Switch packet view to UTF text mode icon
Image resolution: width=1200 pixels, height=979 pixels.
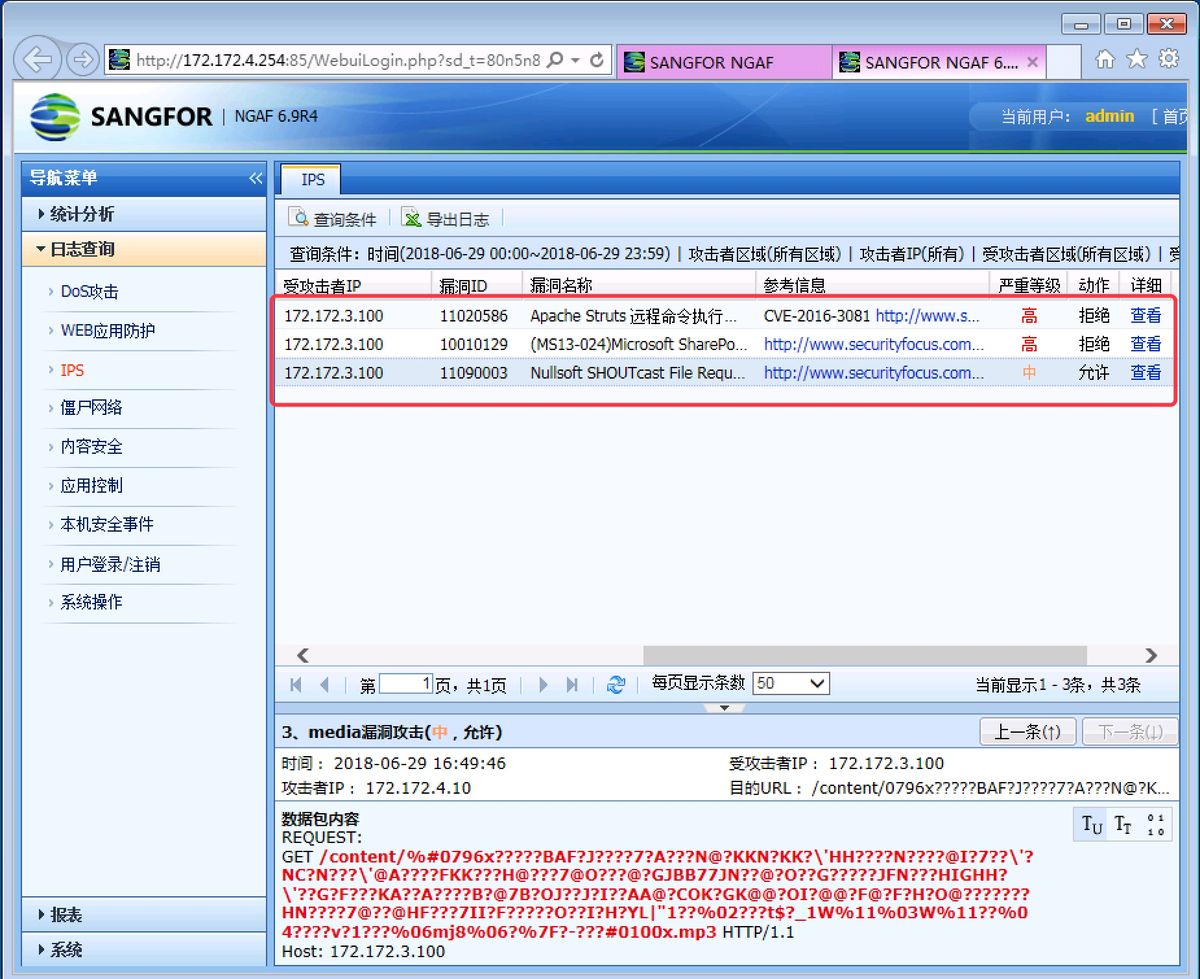coord(1091,825)
